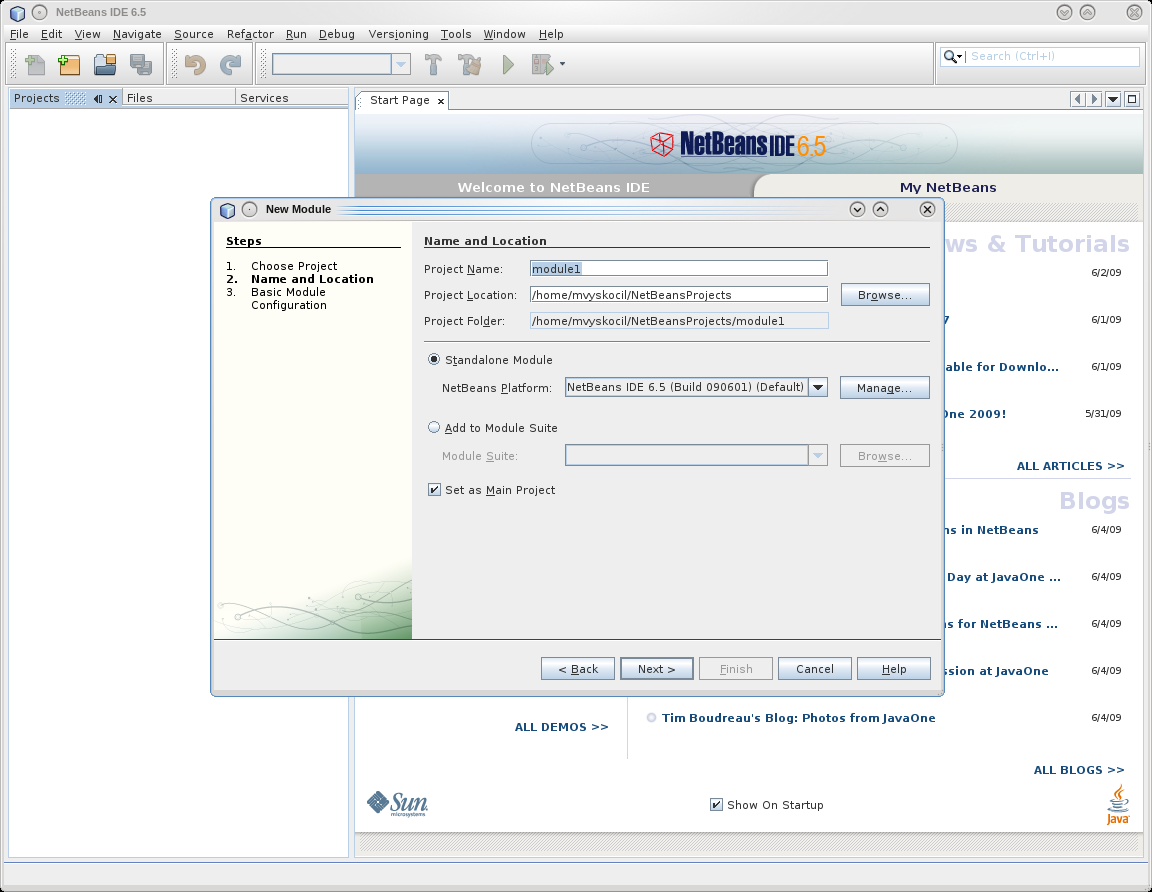Click the 'Choose Project' step text
1152x892 pixels.
coord(294,266)
